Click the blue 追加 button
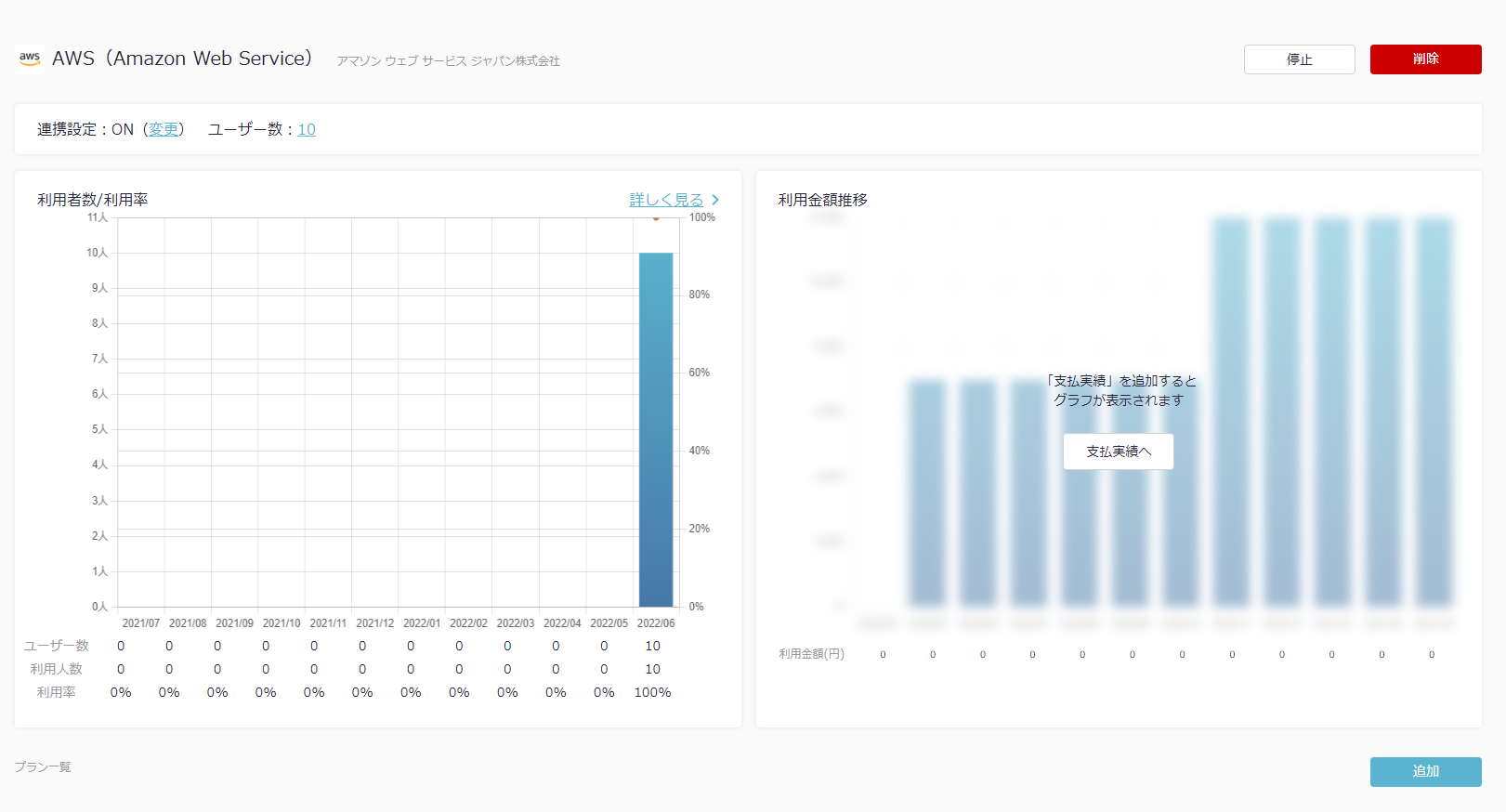 click(x=1425, y=771)
